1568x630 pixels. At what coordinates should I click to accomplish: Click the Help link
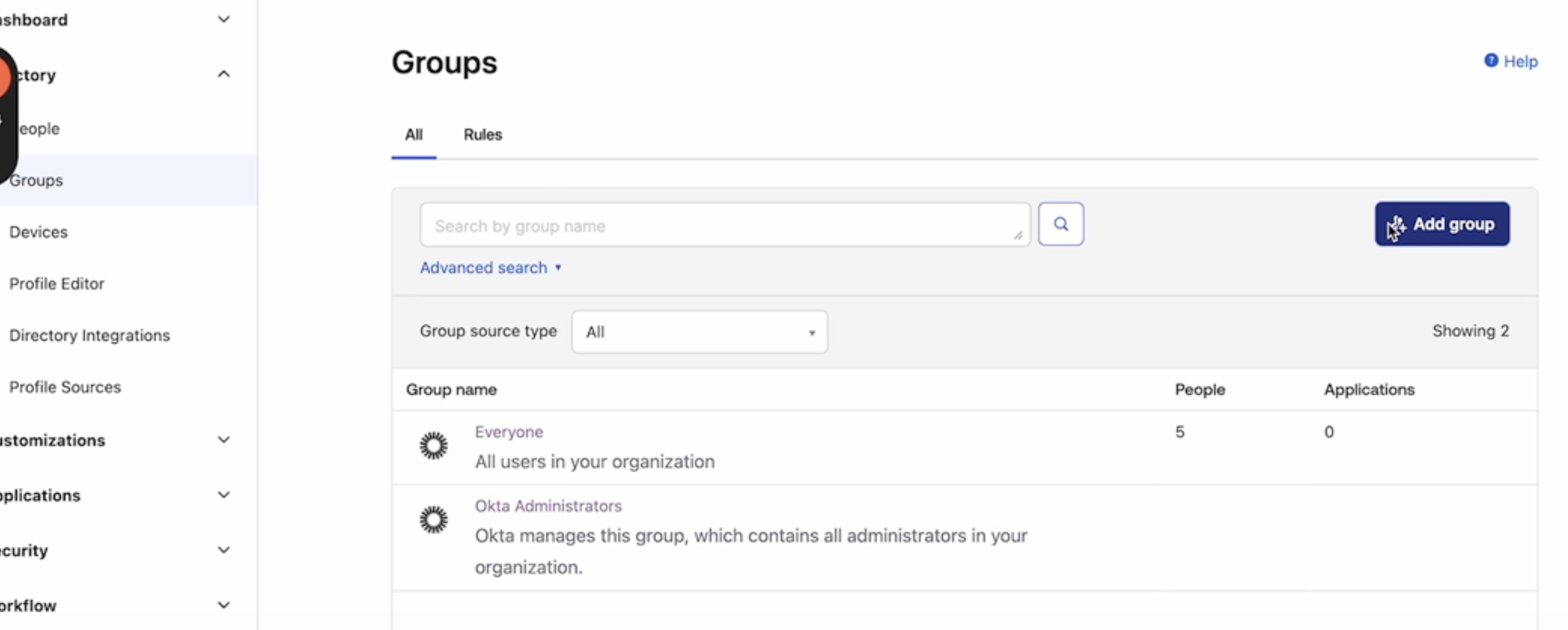pos(1520,61)
